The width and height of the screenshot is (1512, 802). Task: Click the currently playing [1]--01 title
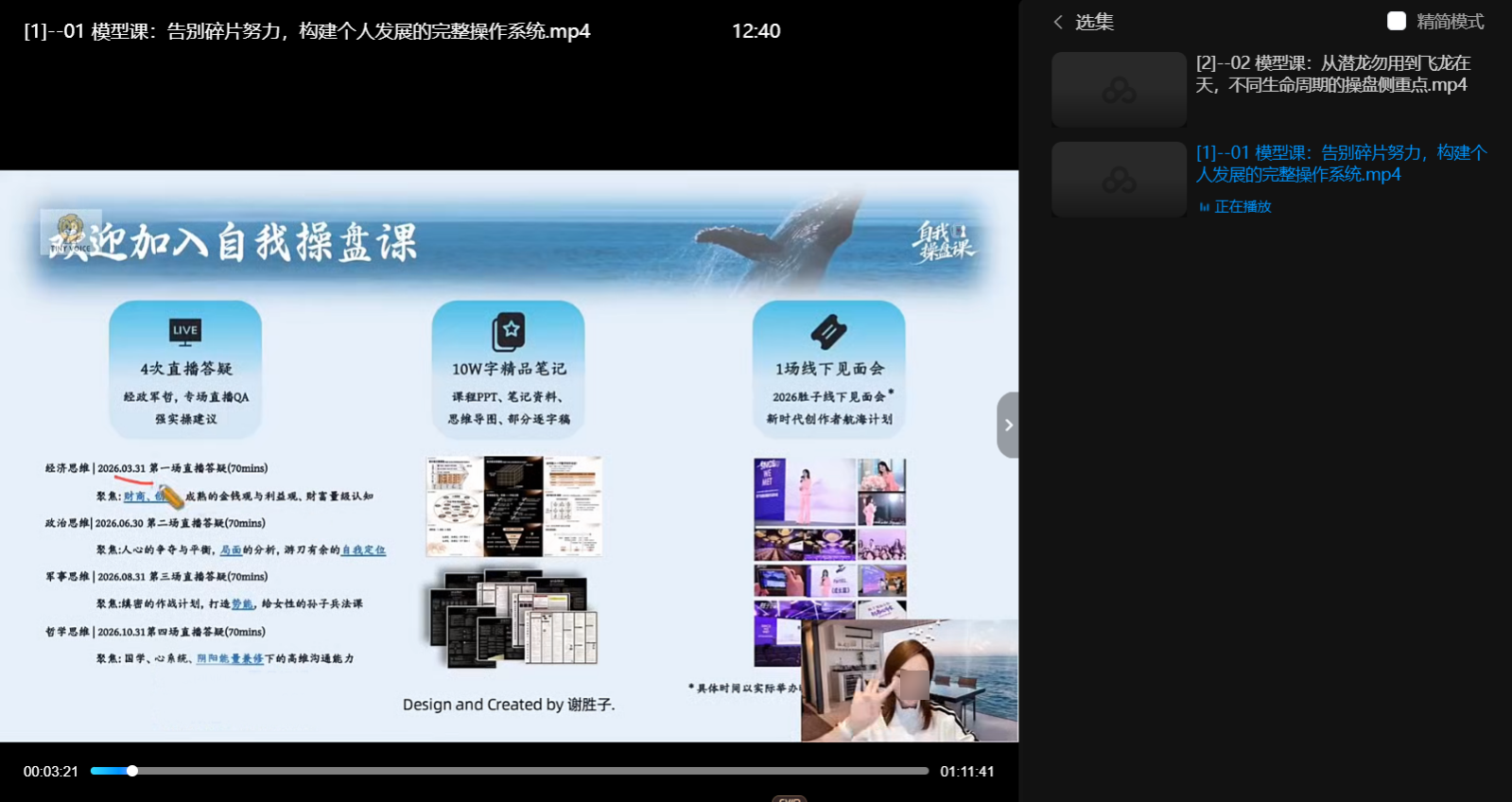click(1340, 164)
